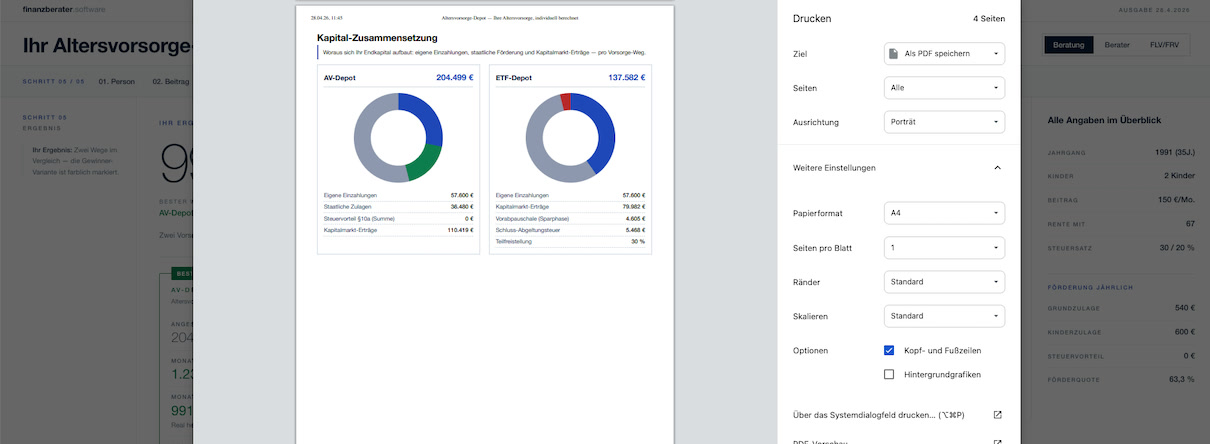This screenshot has height=444, width=1210.
Task: Open the Papierformat A4 dropdown
Action: coord(944,213)
